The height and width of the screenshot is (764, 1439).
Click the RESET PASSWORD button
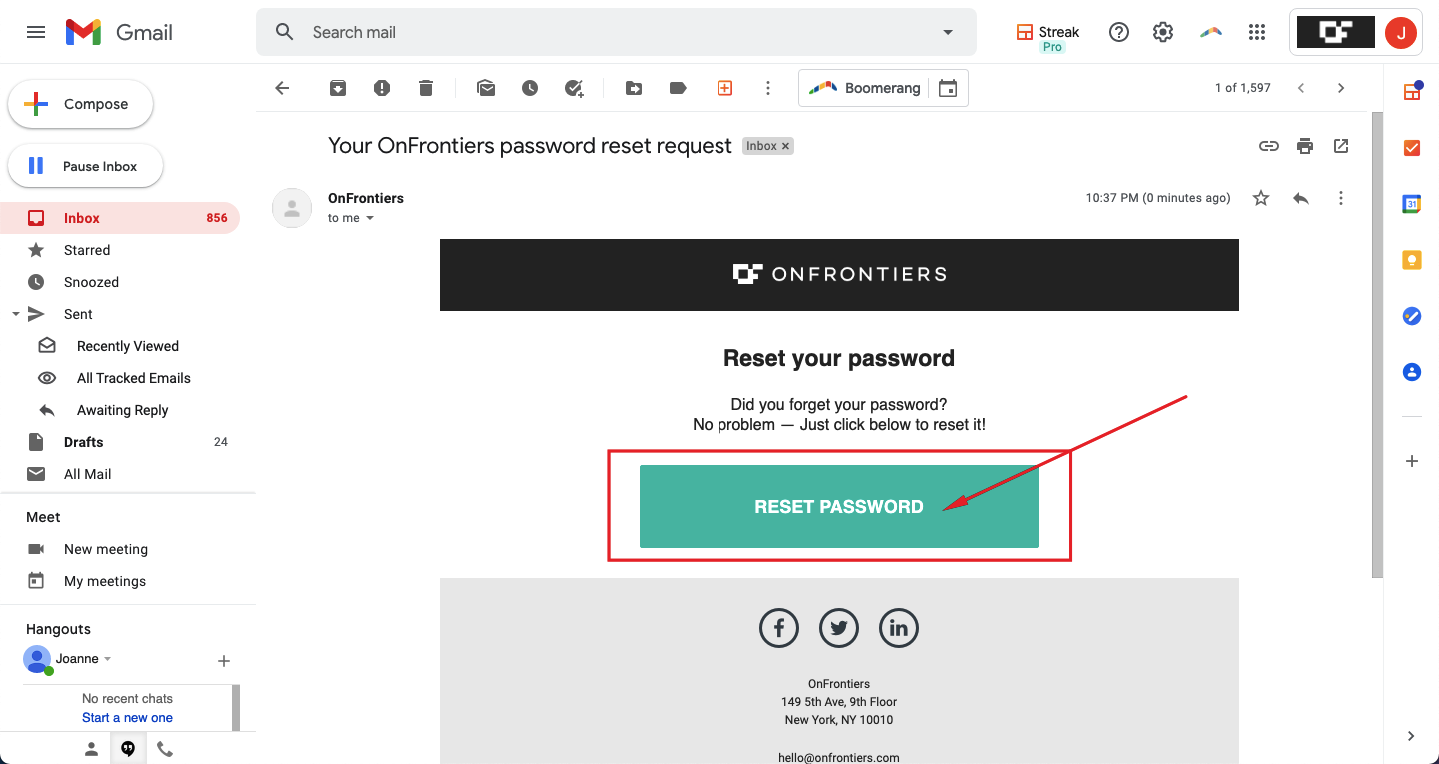coord(839,507)
